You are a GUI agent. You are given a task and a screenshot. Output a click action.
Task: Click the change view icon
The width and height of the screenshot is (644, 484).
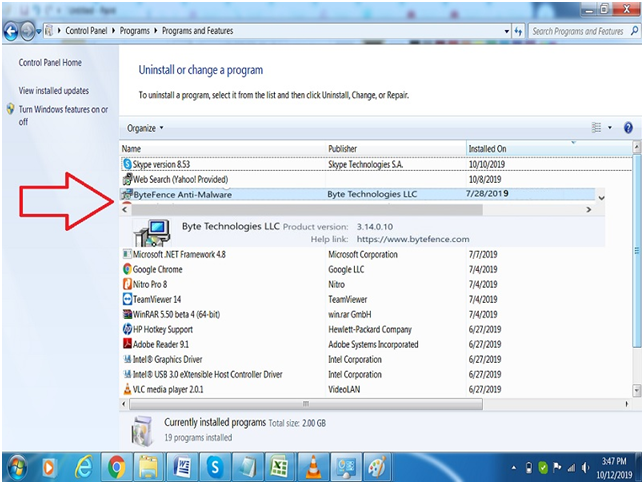coord(596,128)
